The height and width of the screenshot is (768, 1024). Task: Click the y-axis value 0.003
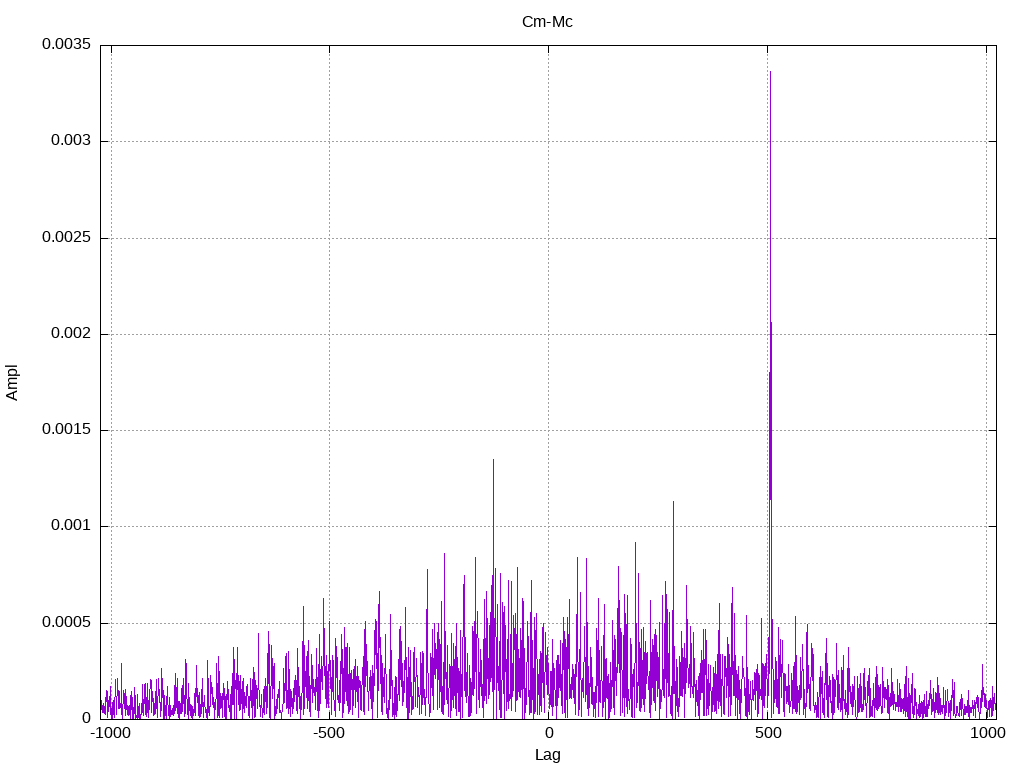click(x=71, y=140)
